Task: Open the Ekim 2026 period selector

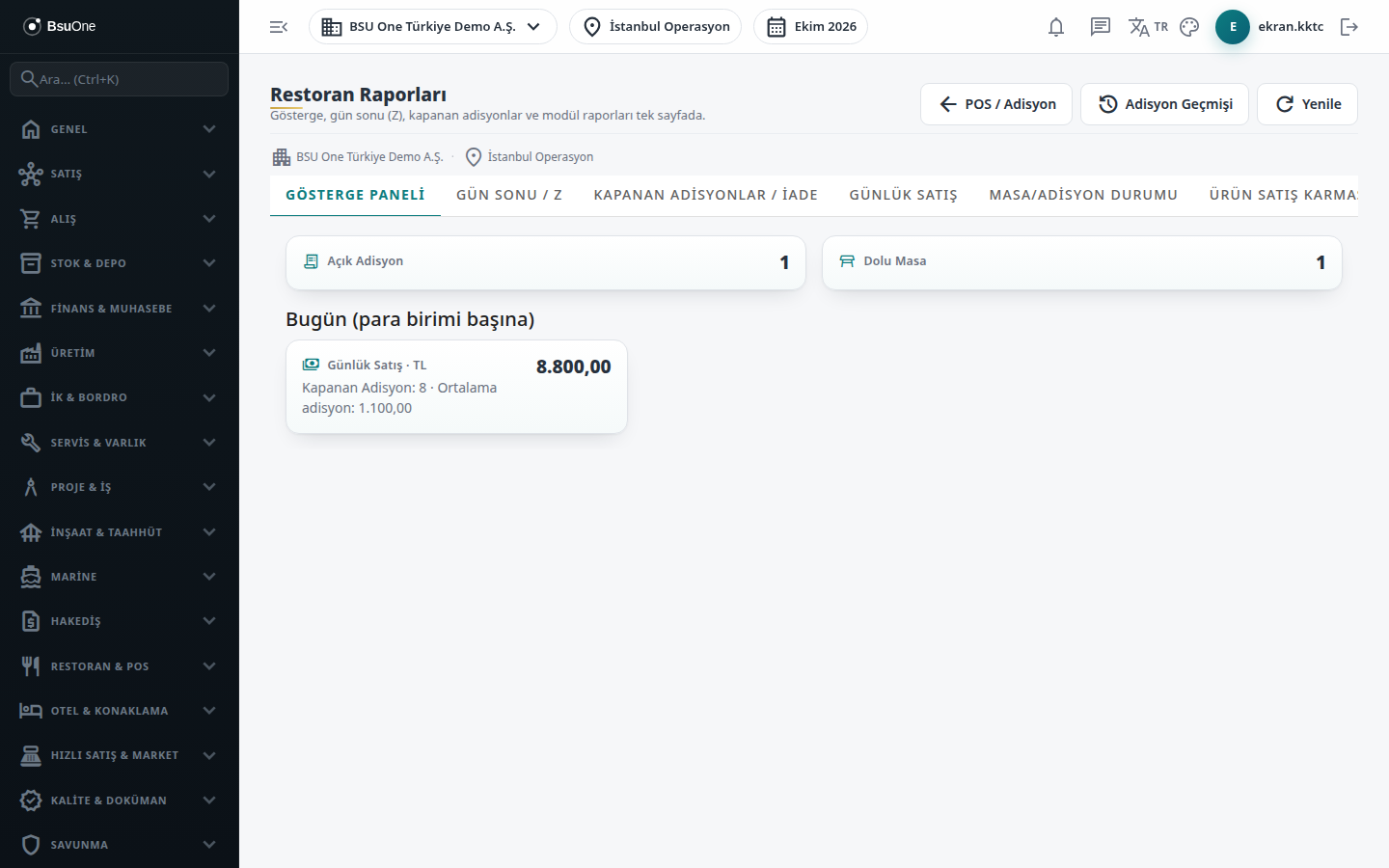Action: [810, 27]
